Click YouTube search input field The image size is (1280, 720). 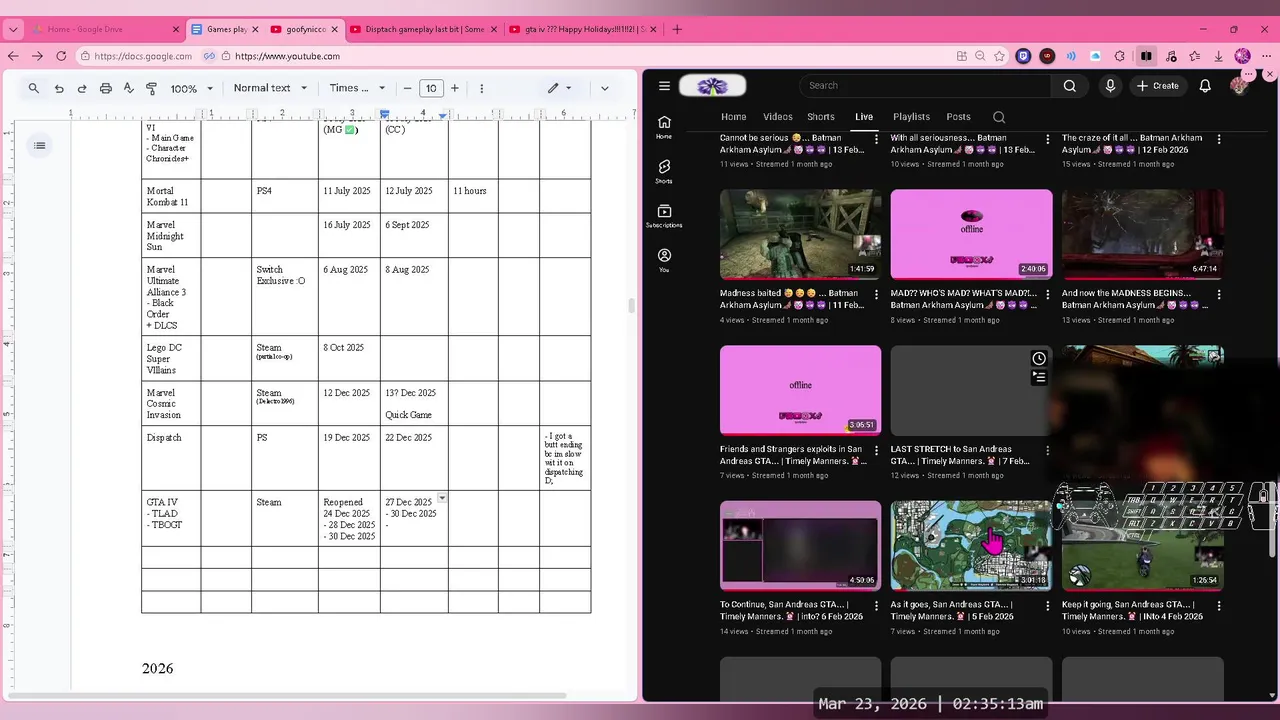(925, 86)
